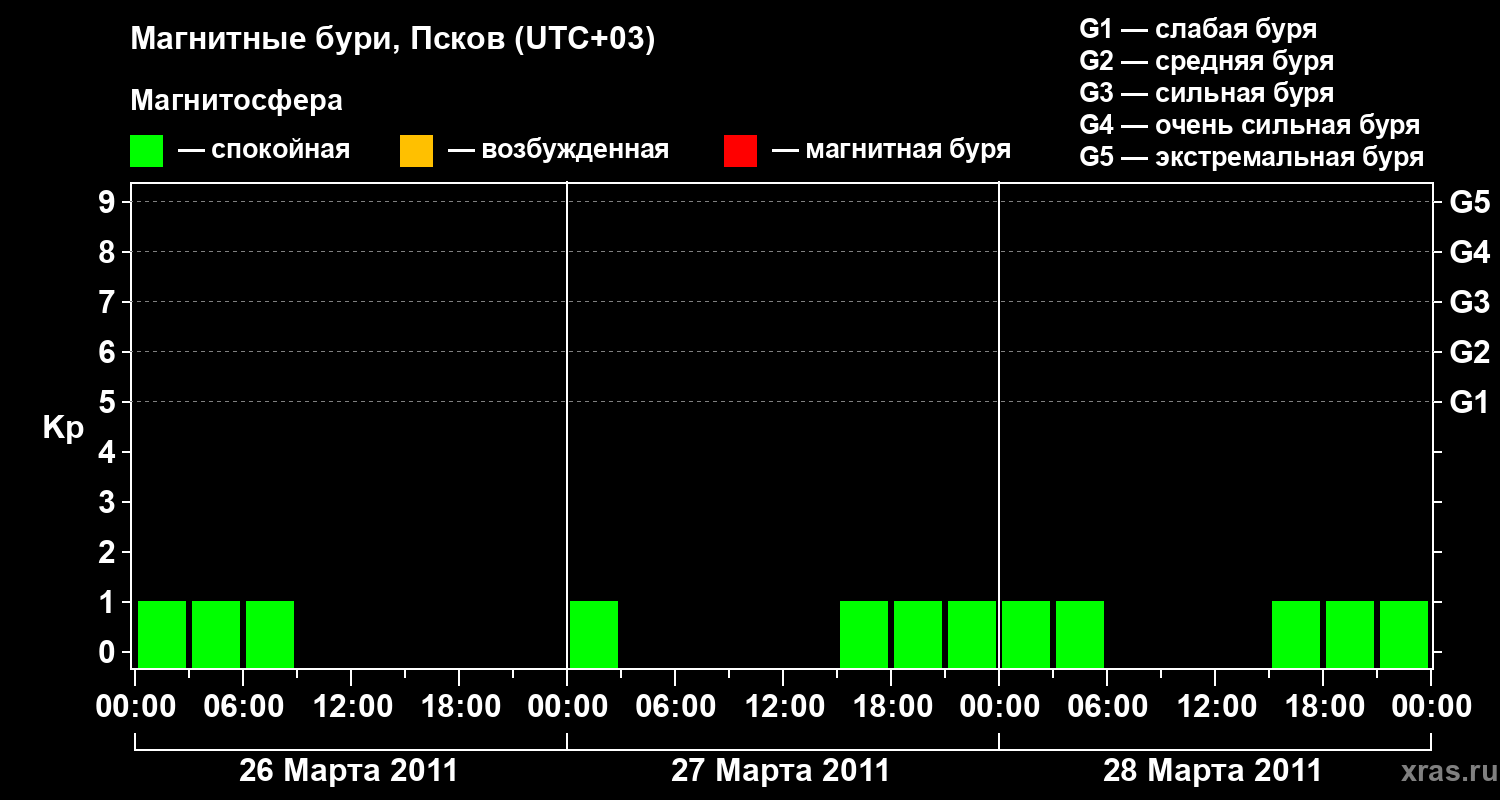Screen dimensions: 1500x800
Task: Click the green bar just after midnight 27 March
Action: click(594, 634)
